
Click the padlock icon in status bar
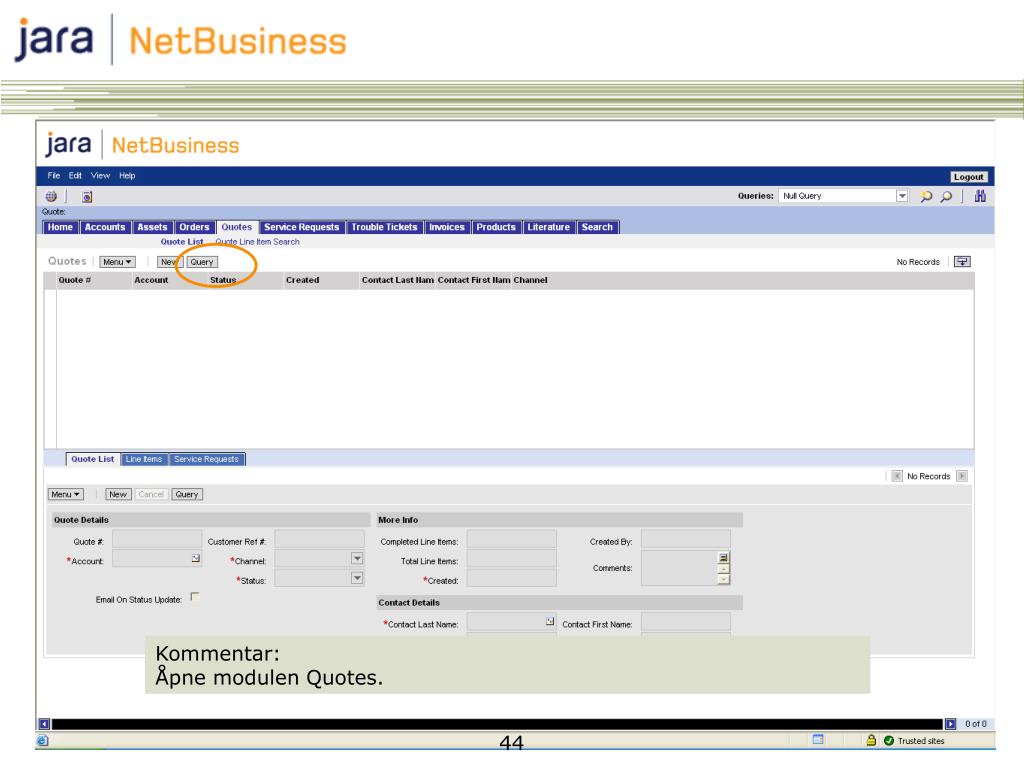tap(871, 740)
